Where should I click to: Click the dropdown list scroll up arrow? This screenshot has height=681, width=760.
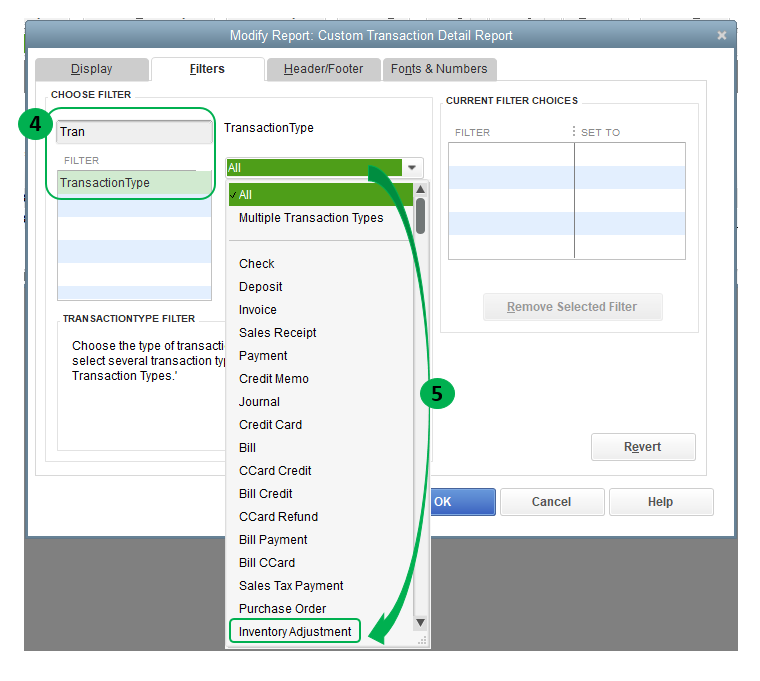click(421, 190)
